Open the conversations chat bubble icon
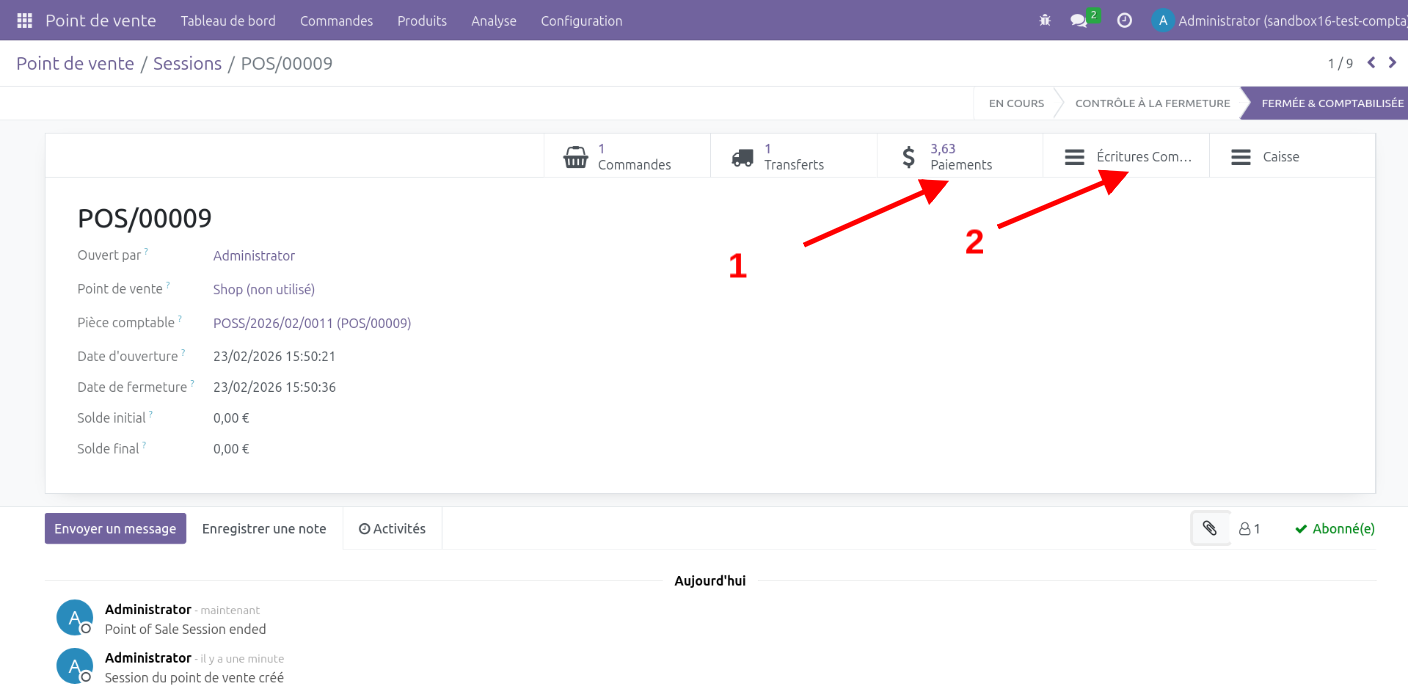This screenshot has height=689, width=1408. click(1079, 20)
